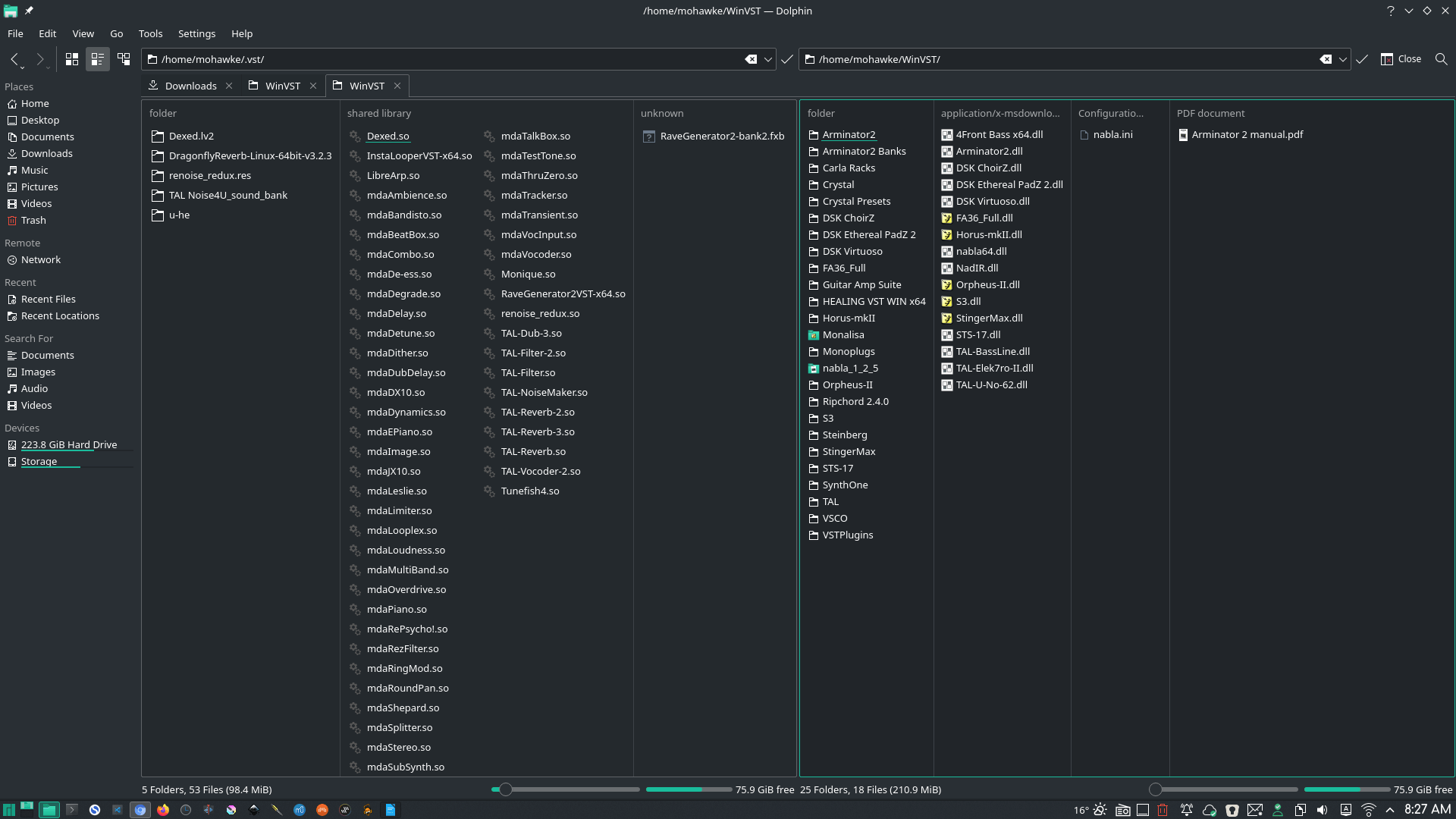Close the split view with Close
1456x819 pixels.
pos(1401,59)
